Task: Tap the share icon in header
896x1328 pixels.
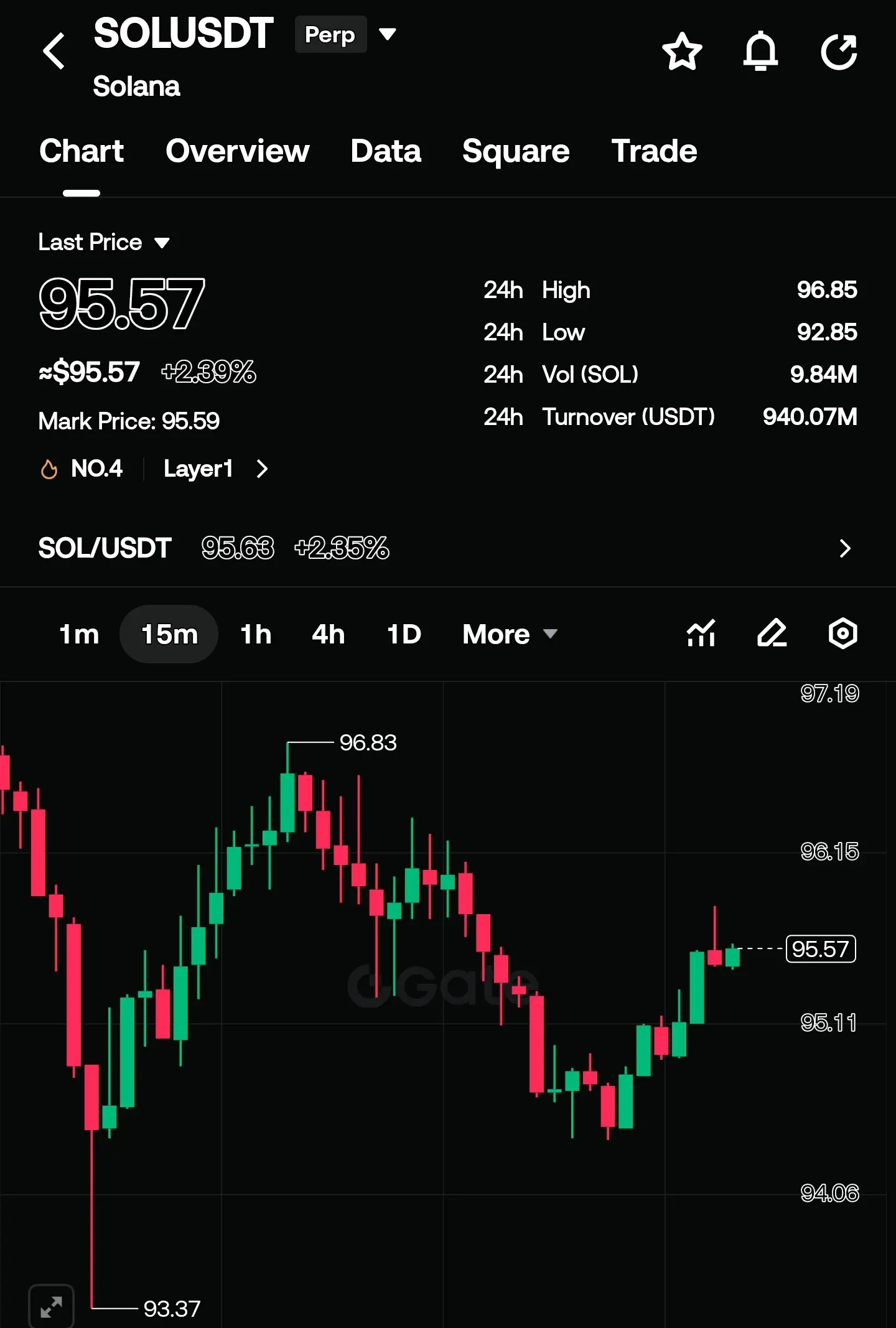Action: 839,51
